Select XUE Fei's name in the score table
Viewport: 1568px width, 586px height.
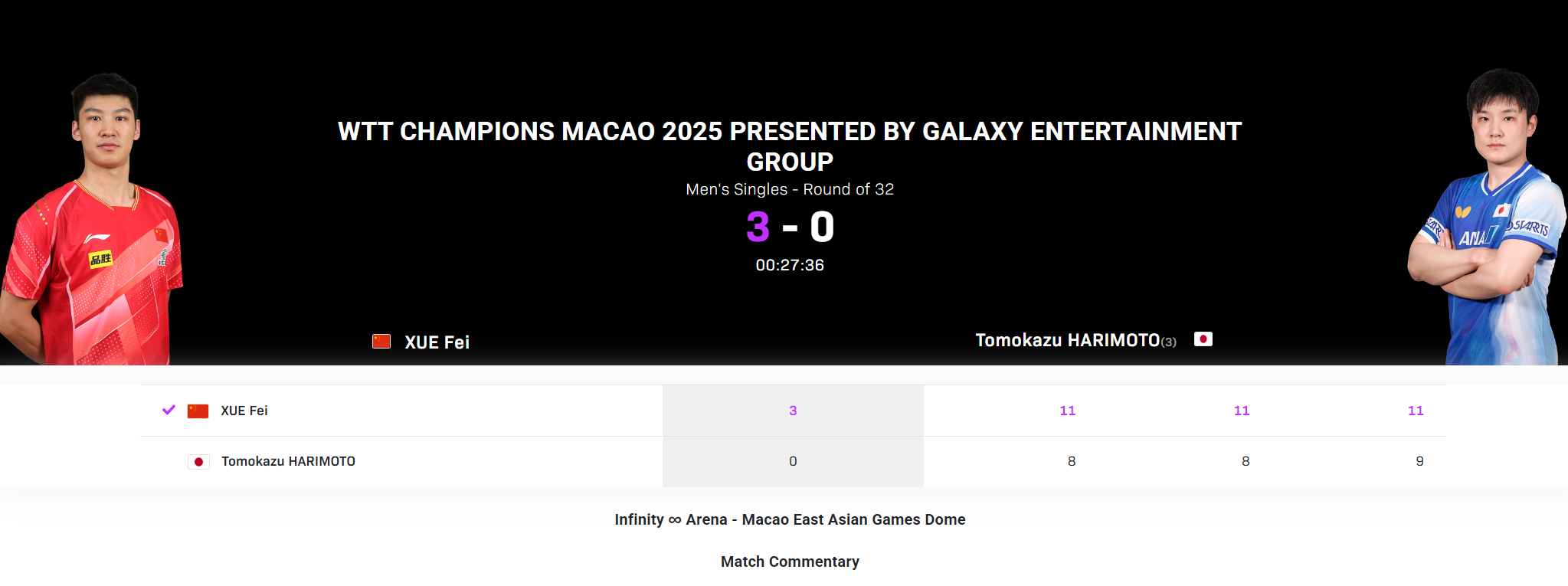click(244, 411)
